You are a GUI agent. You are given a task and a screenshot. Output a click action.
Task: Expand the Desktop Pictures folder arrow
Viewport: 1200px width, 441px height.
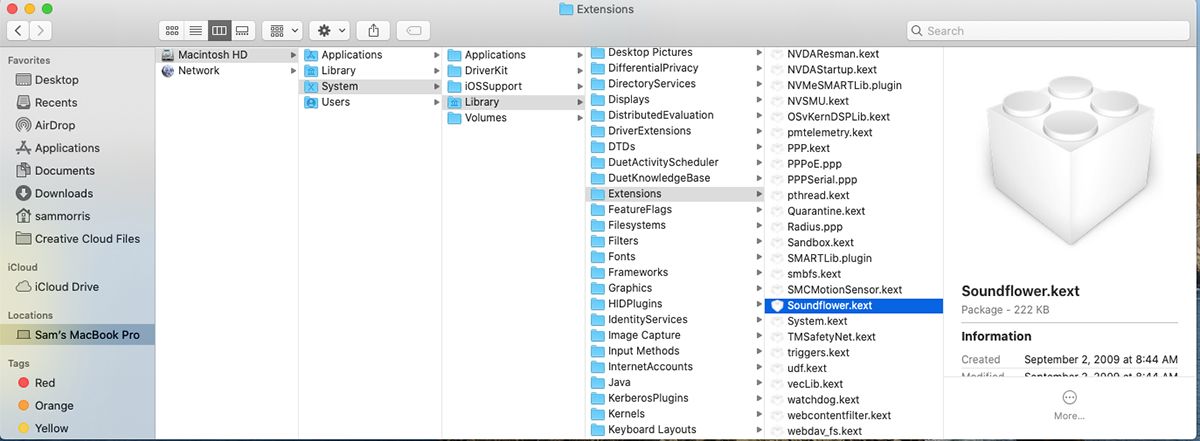[759, 52]
